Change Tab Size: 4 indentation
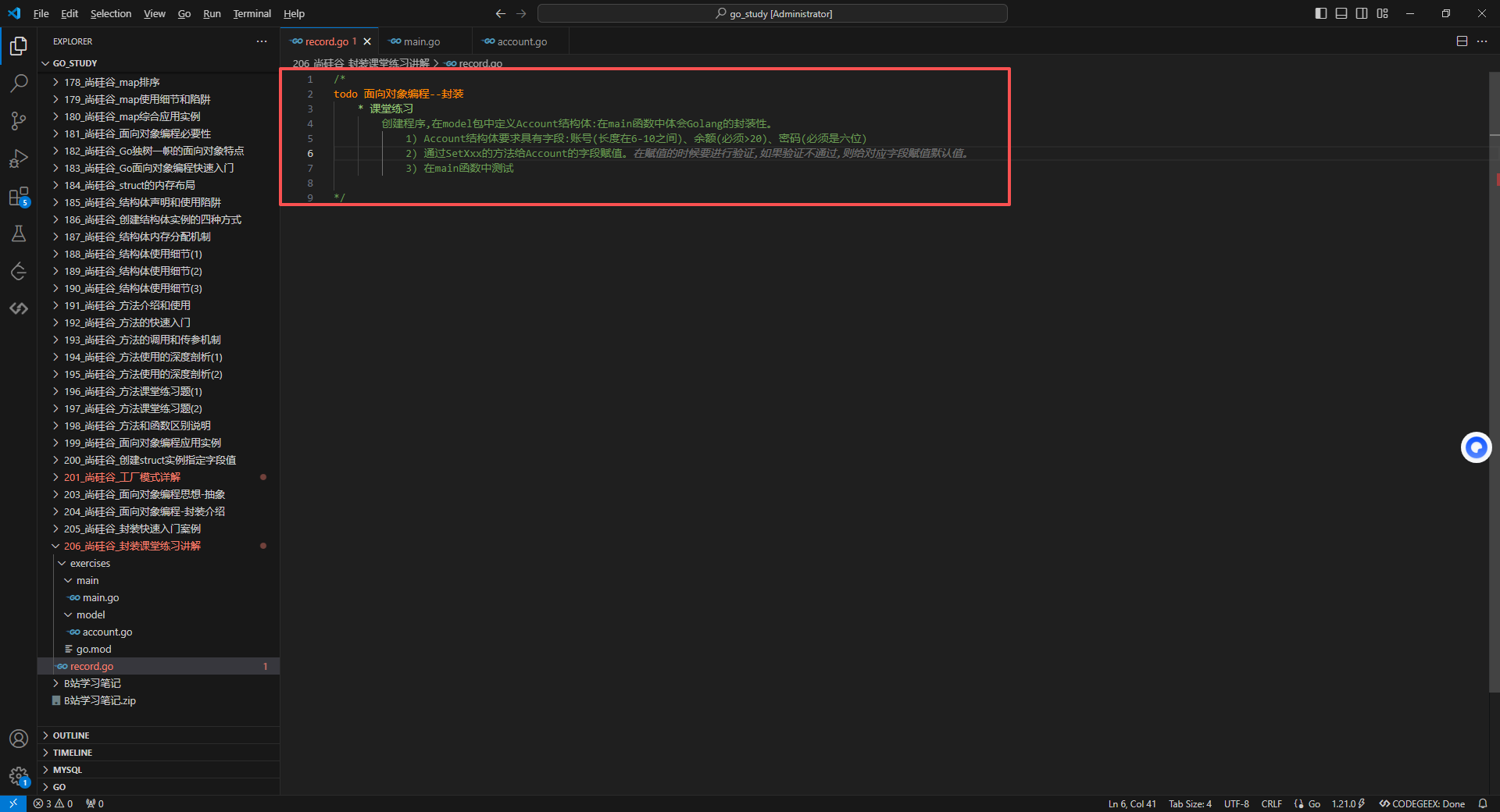 tap(1190, 803)
